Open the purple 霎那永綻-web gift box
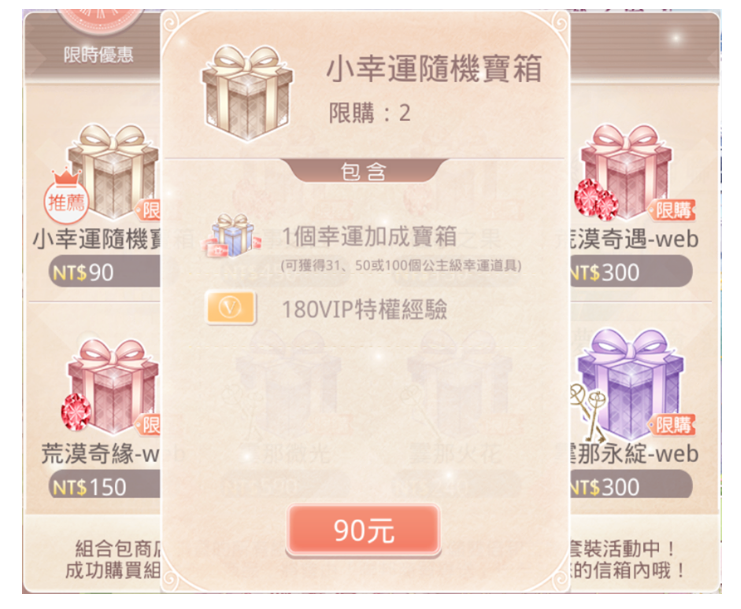 (630, 385)
